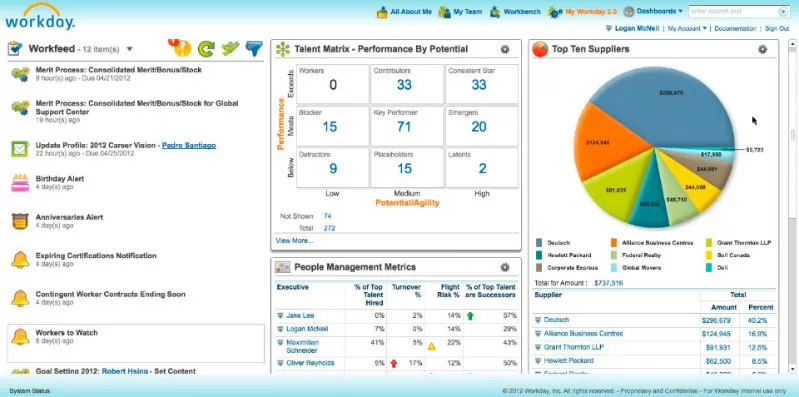Screen dimensions: 799x397
Task: Click the Workfeed clipboard icon
Action: click(x=15, y=49)
